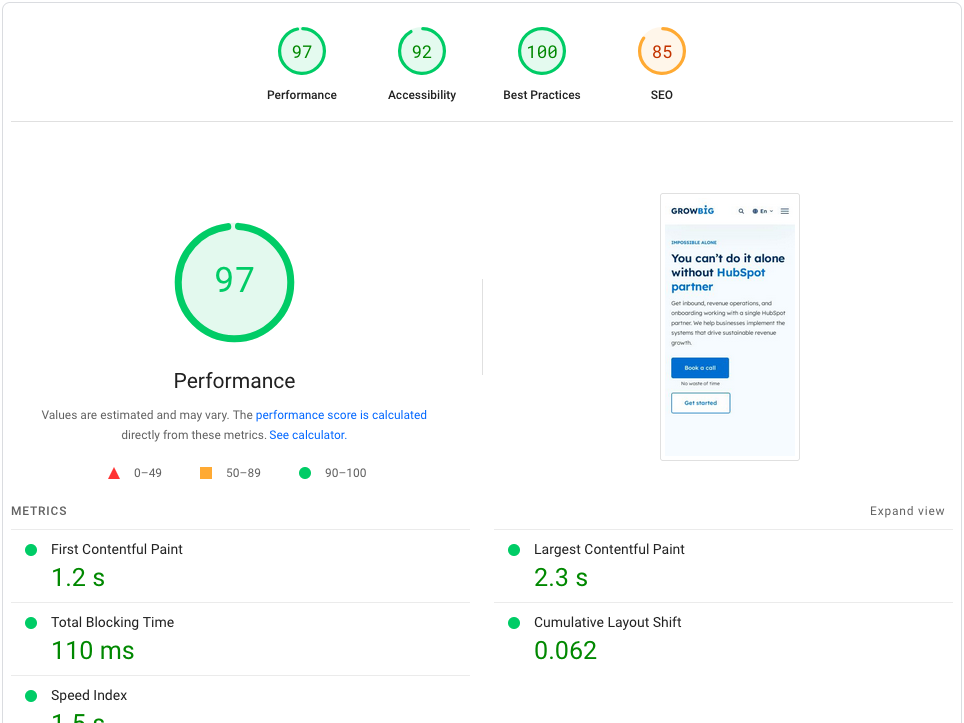This screenshot has height=723, width=964.
Task: Switch to the SEO category score
Action: 661,51
